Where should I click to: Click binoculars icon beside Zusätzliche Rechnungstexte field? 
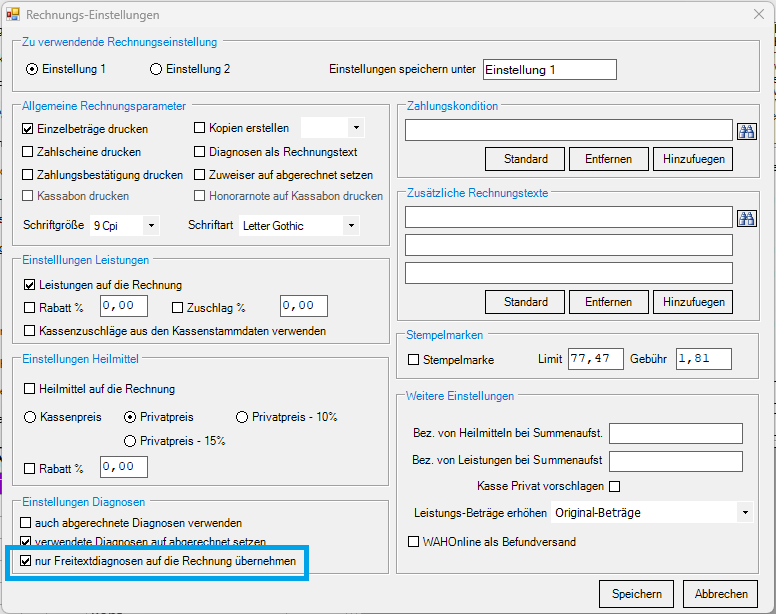(747, 218)
